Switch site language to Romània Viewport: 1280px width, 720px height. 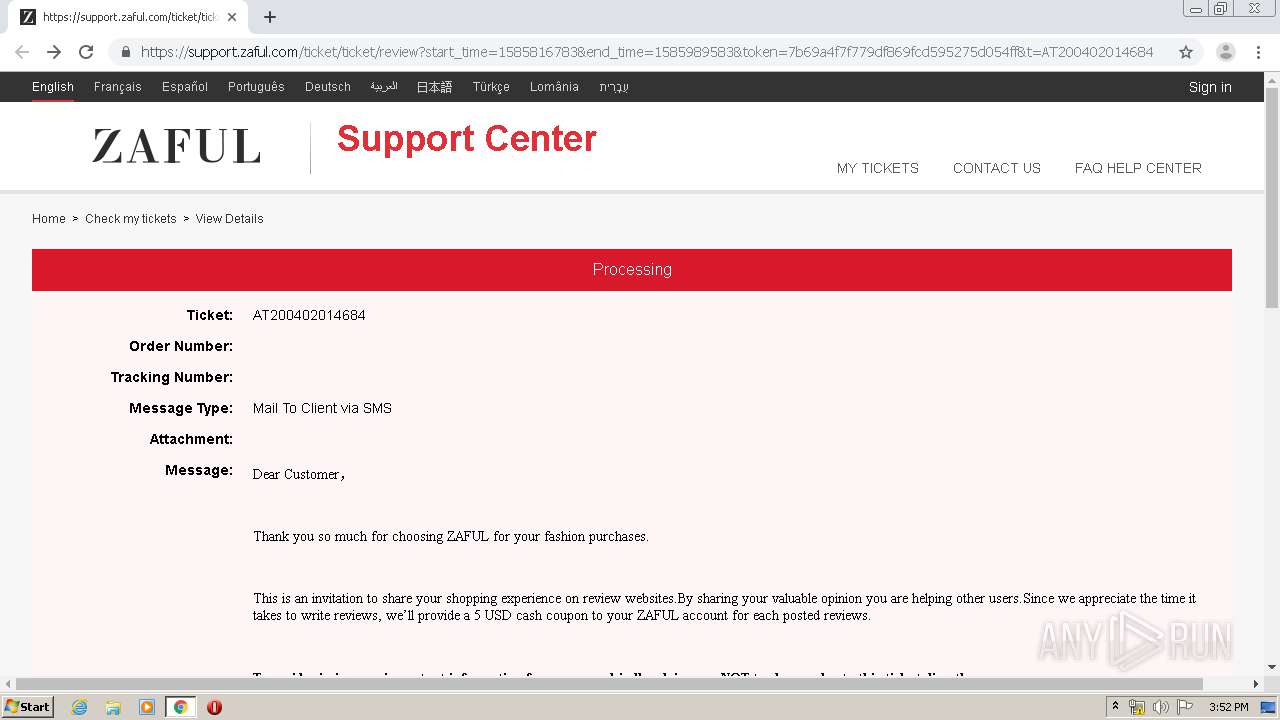pyautogui.click(x=554, y=87)
